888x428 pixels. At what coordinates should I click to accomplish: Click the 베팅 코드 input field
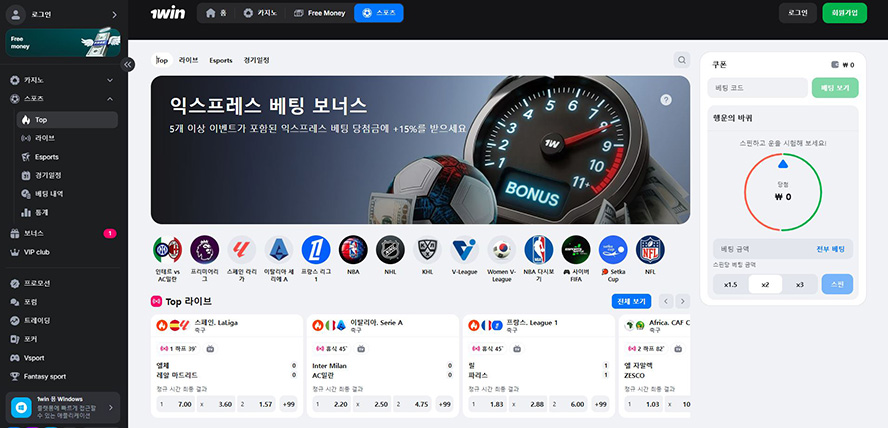[758, 88]
